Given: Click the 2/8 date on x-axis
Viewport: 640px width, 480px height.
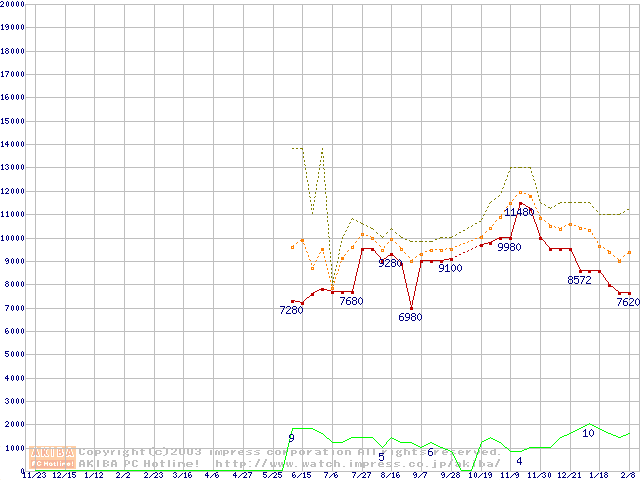Looking at the screenshot, I should pos(628,475).
